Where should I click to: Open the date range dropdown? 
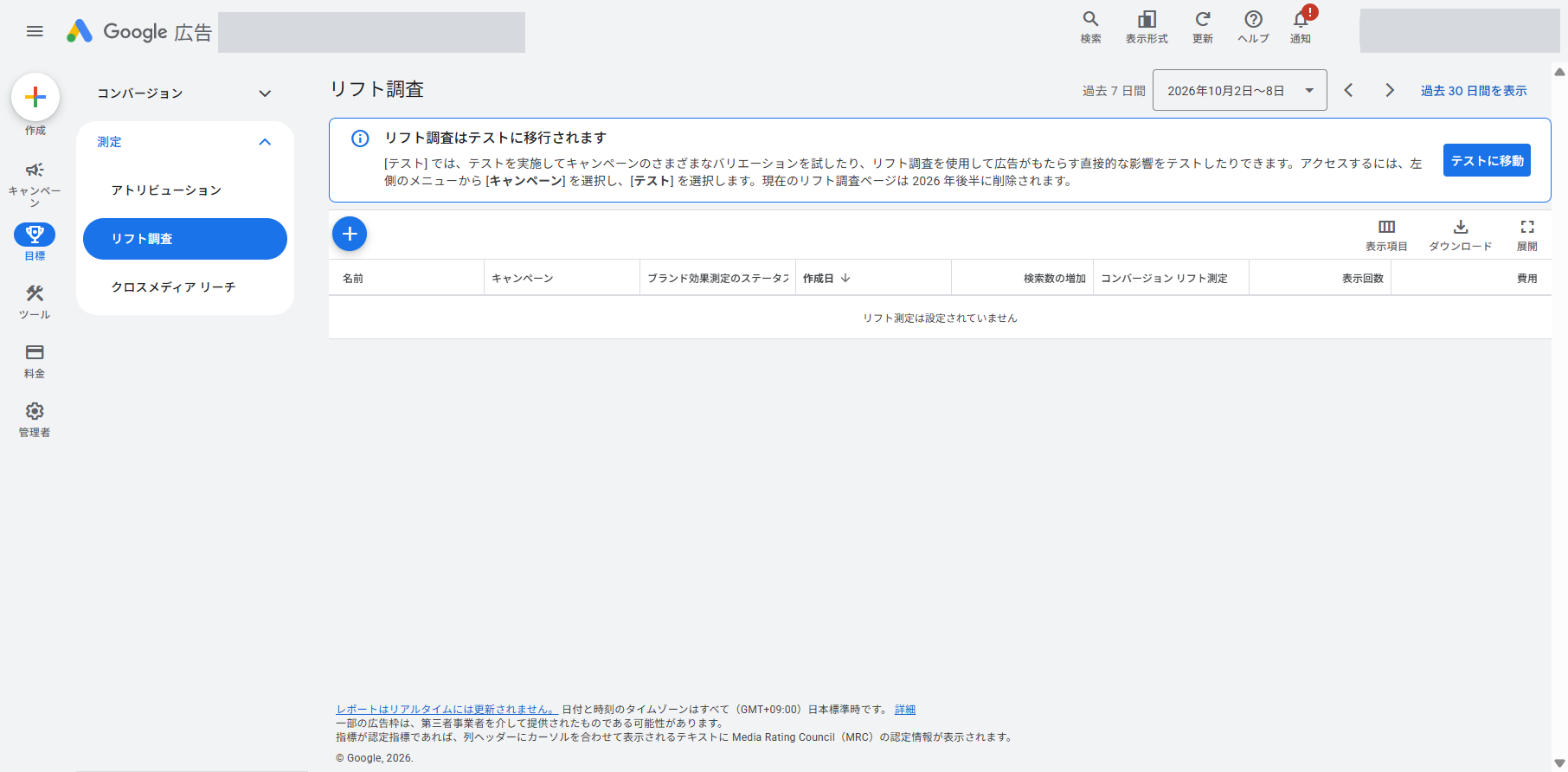coord(1240,90)
